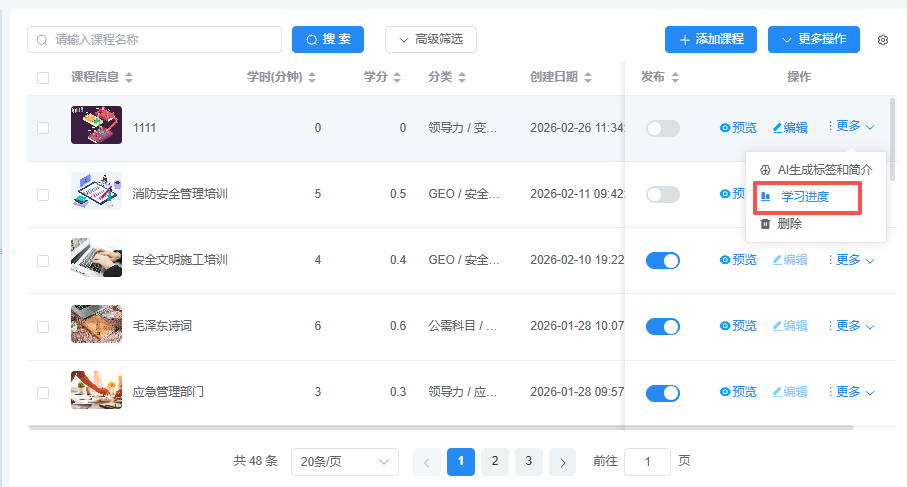Viewport: 907px width, 487px height.
Task: Click the 毛泽东诗词 course name
Action: pyautogui.click(x=162, y=326)
